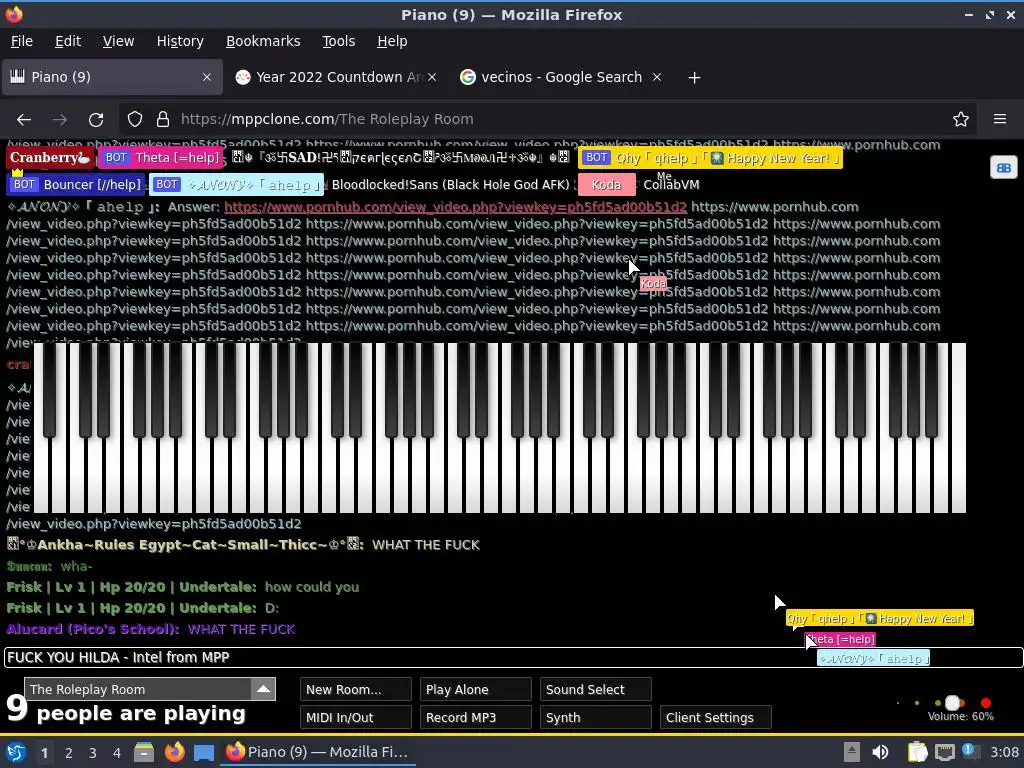Select the ANONY ahelp bot name tag
1024x768 pixels.
point(236,185)
